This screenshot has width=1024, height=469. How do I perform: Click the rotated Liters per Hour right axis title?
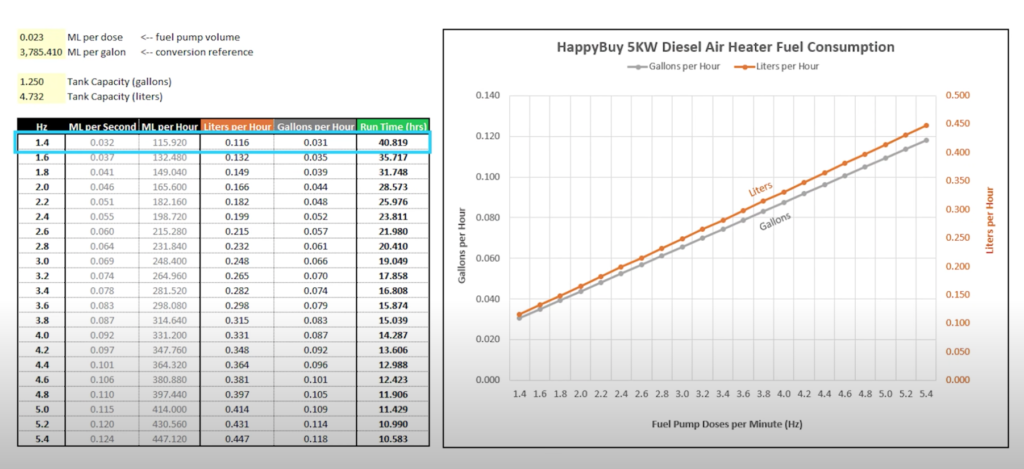[x=990, y=219]
